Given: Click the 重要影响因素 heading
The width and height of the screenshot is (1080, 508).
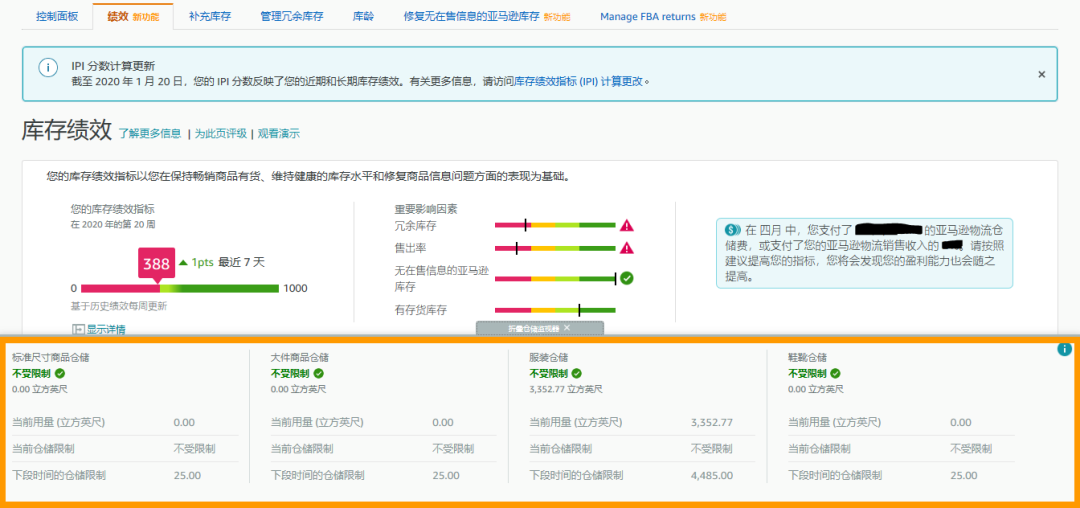Looking at the screenshot, I should 426,209.
